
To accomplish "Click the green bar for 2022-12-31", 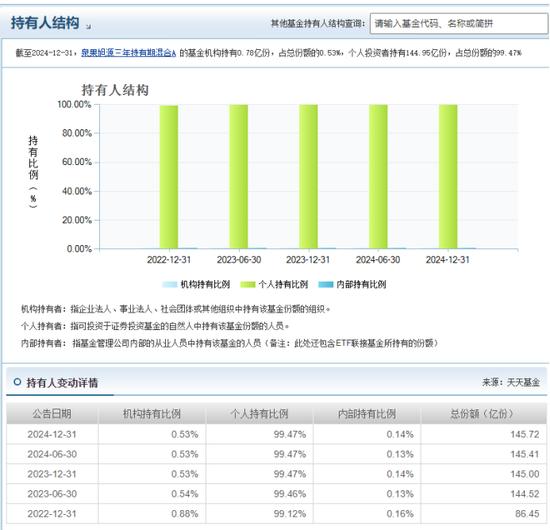I will point(169,177).
